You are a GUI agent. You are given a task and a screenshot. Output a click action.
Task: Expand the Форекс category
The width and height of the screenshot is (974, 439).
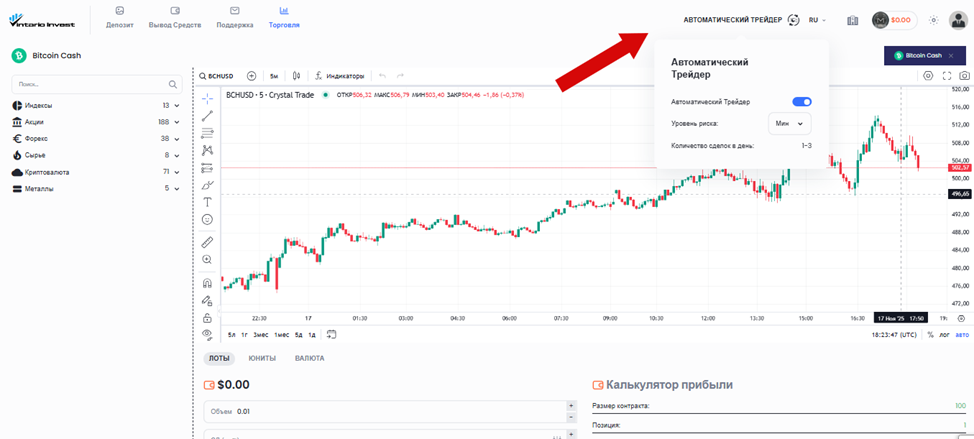pyautogui.click(x=96, y=138)
